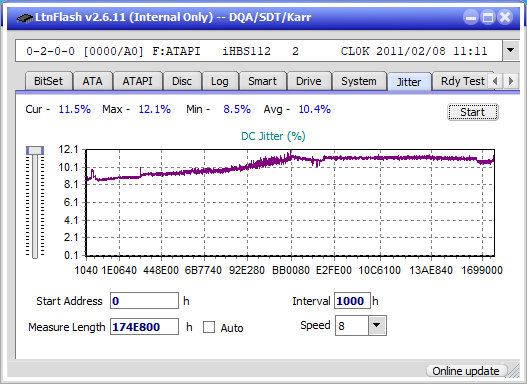Click the window resize grip corner
The image size is (527, 384).
514,371
